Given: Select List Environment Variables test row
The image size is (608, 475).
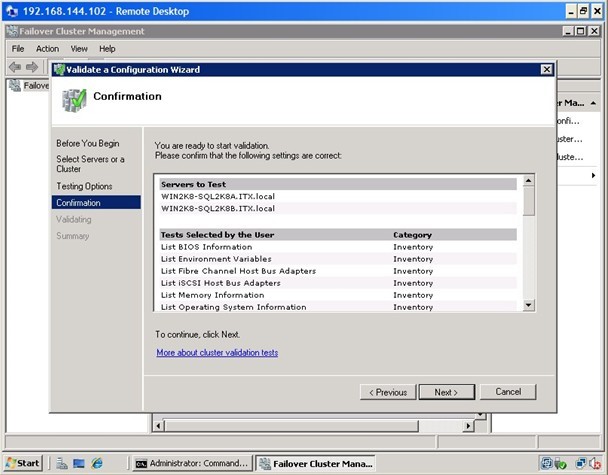Looking at the screenshot, I should (338, 259).
